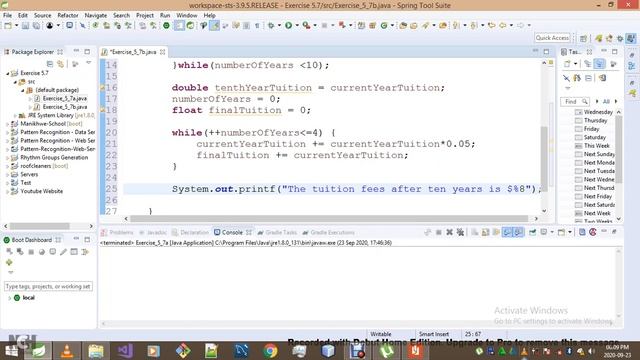The width and height of the screenshot is (640, 360).
Task: Click the gear perspective icon at top right
Action: (x=620, y=38)
